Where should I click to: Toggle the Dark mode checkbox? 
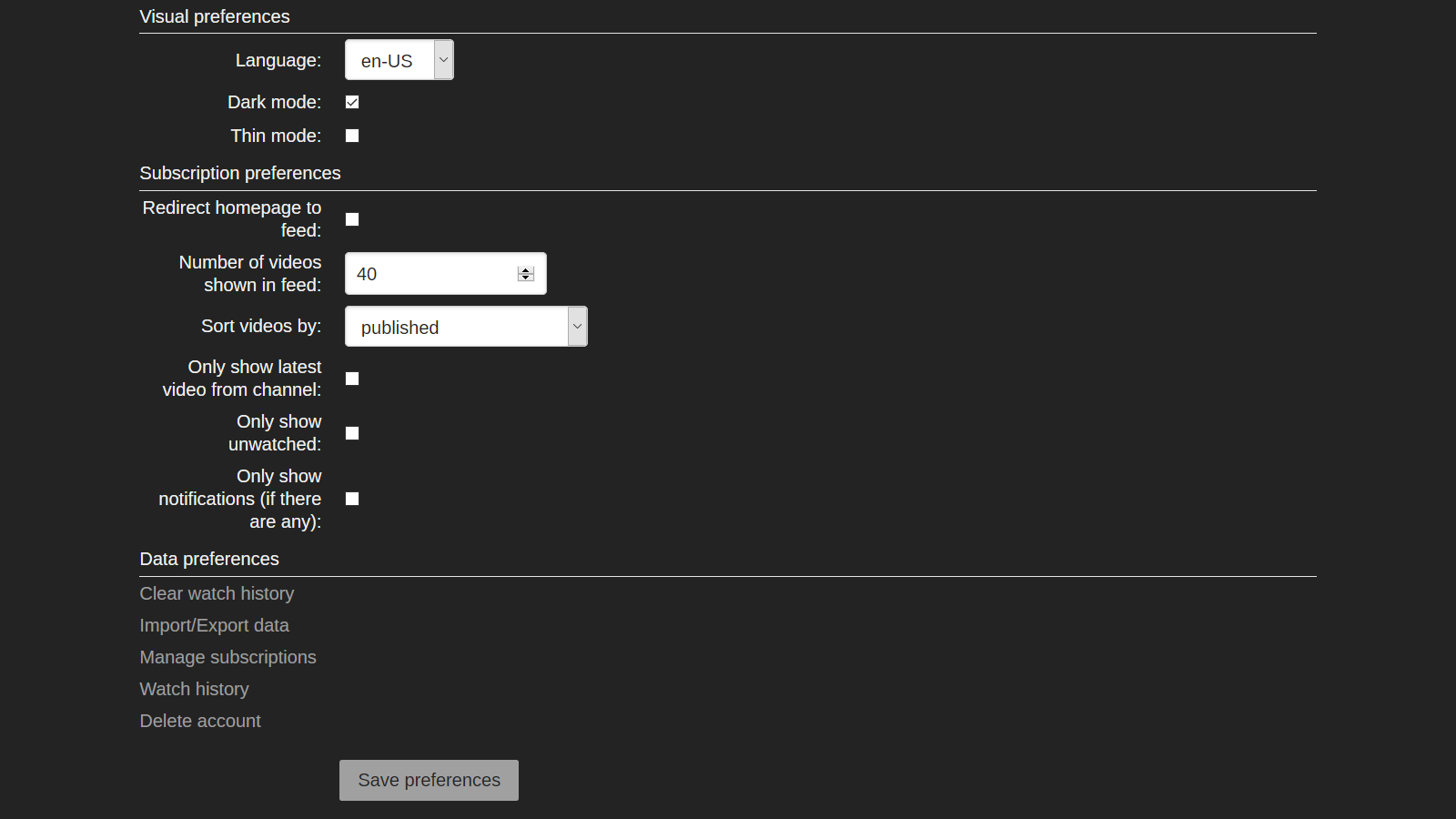tap(352, 102)
